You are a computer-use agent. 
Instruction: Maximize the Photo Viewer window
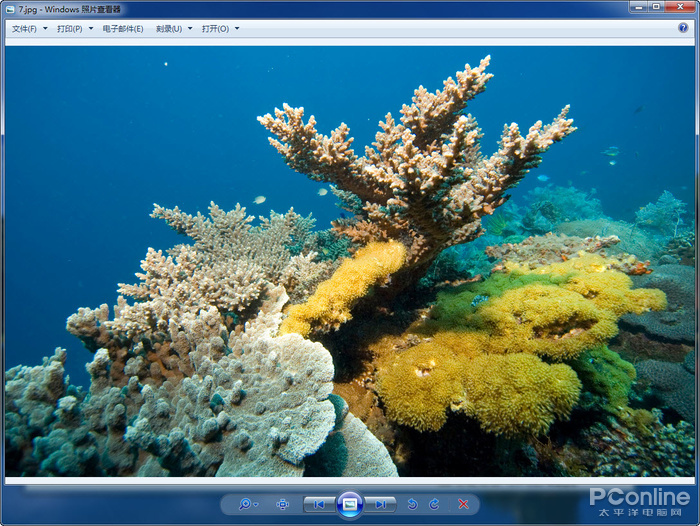[656, 7]
